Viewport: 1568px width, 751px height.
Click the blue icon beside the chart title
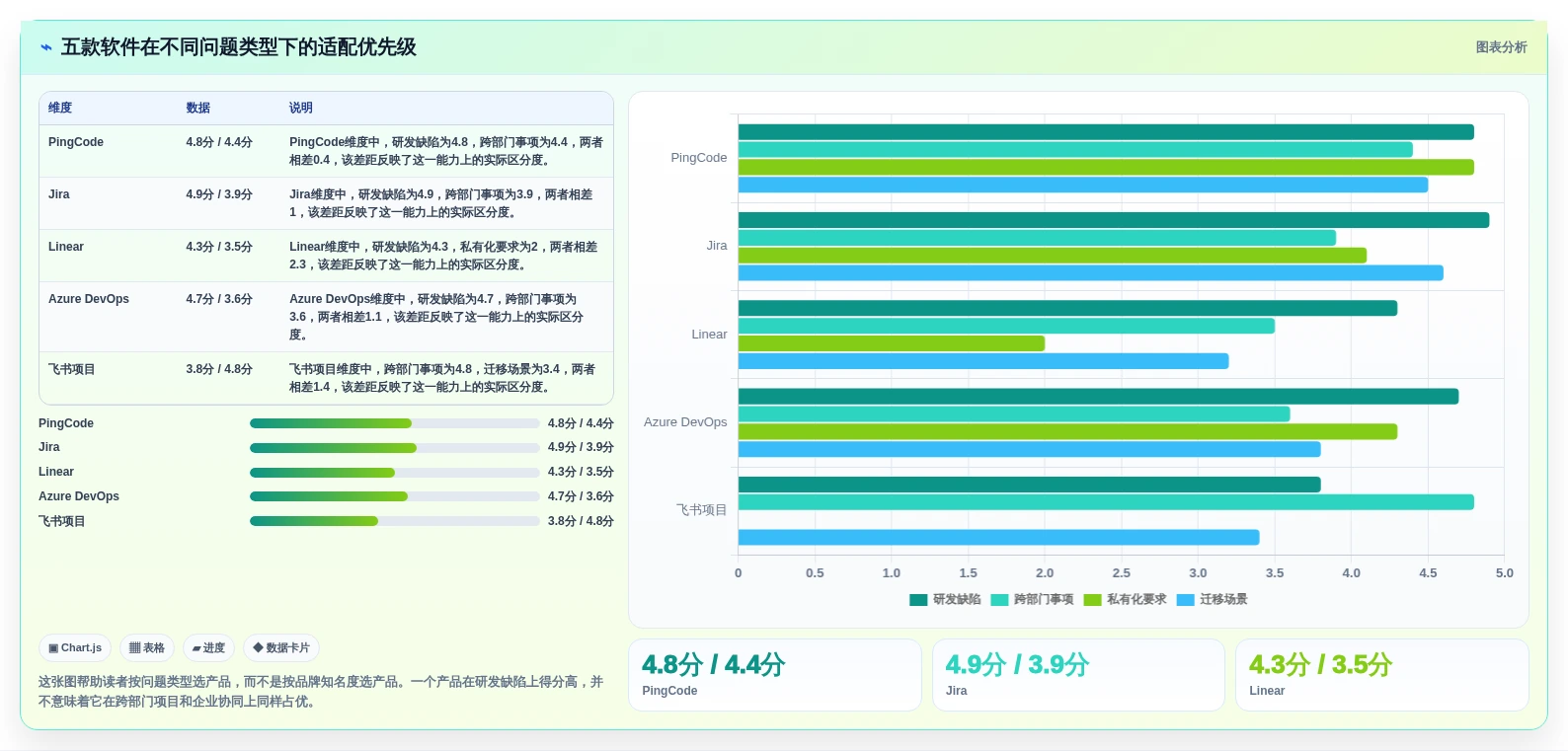[x=46, y=47]
